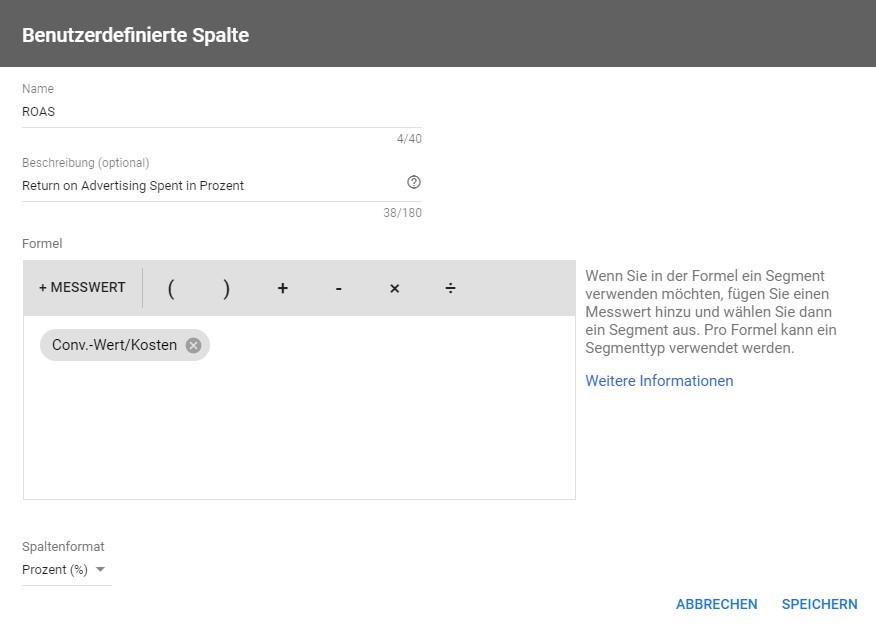Open the + MESSWERT metric picker

pyautogui.click(x=82, y=288)
